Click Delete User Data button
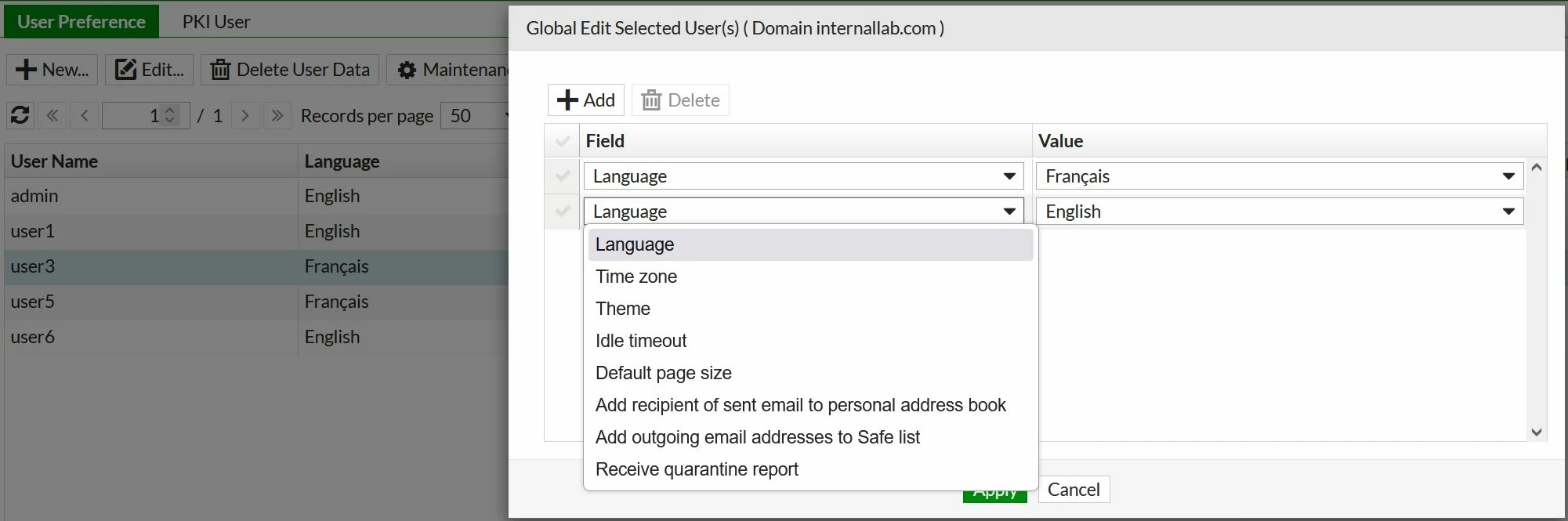This screenshot has height=521, width=1568. pyautogui.click(x=291, y=70)
